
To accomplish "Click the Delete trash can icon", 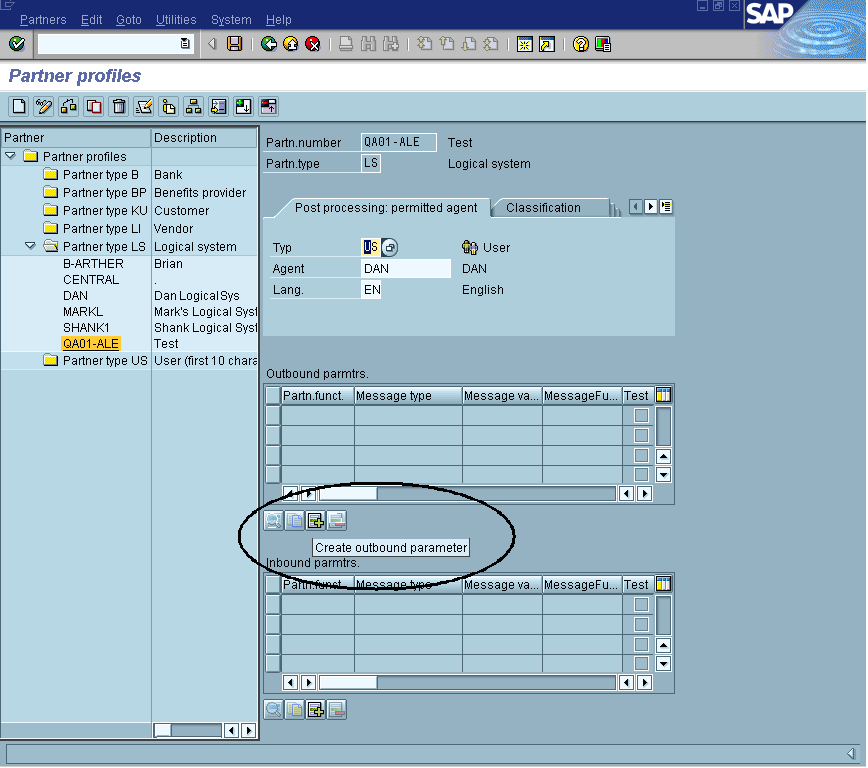I will 119,106.
